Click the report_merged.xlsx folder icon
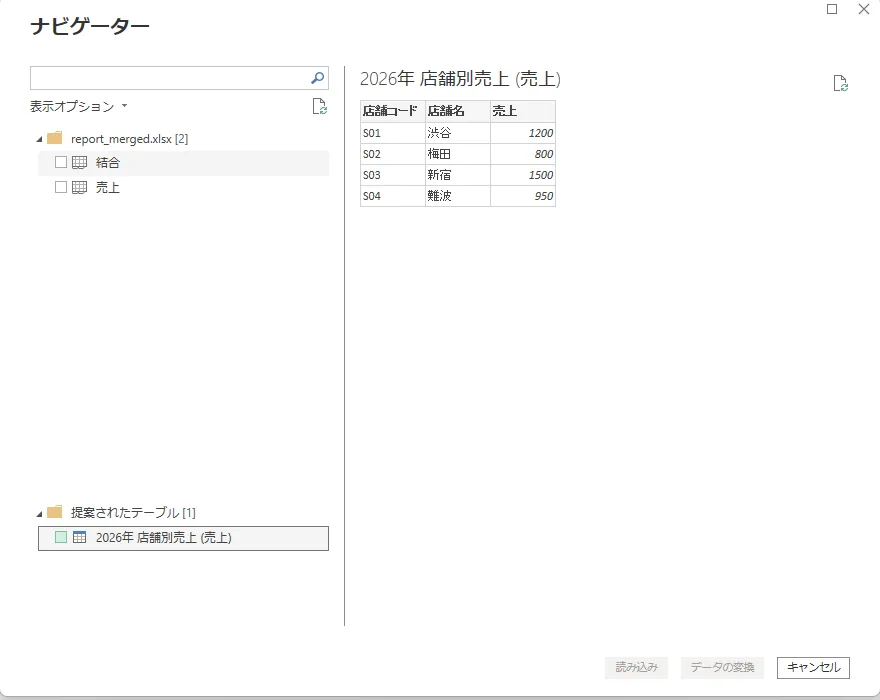The width and height of the screenshot is (880, 700). coord(54,138)
